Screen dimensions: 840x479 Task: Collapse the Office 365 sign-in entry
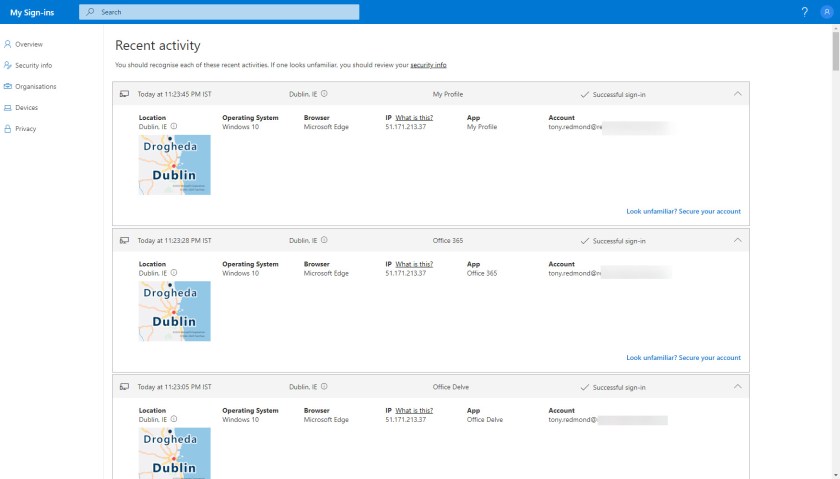(x=738, y=240)
